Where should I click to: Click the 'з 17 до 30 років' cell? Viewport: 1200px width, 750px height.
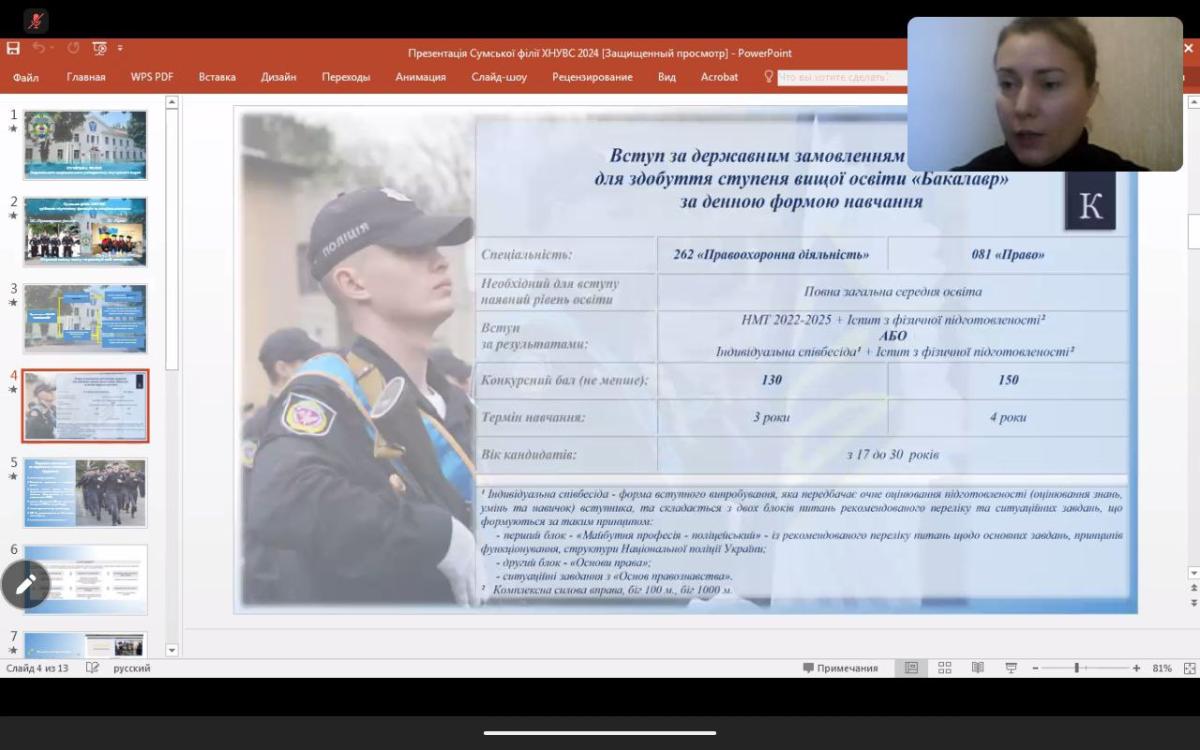coord(893,455)
